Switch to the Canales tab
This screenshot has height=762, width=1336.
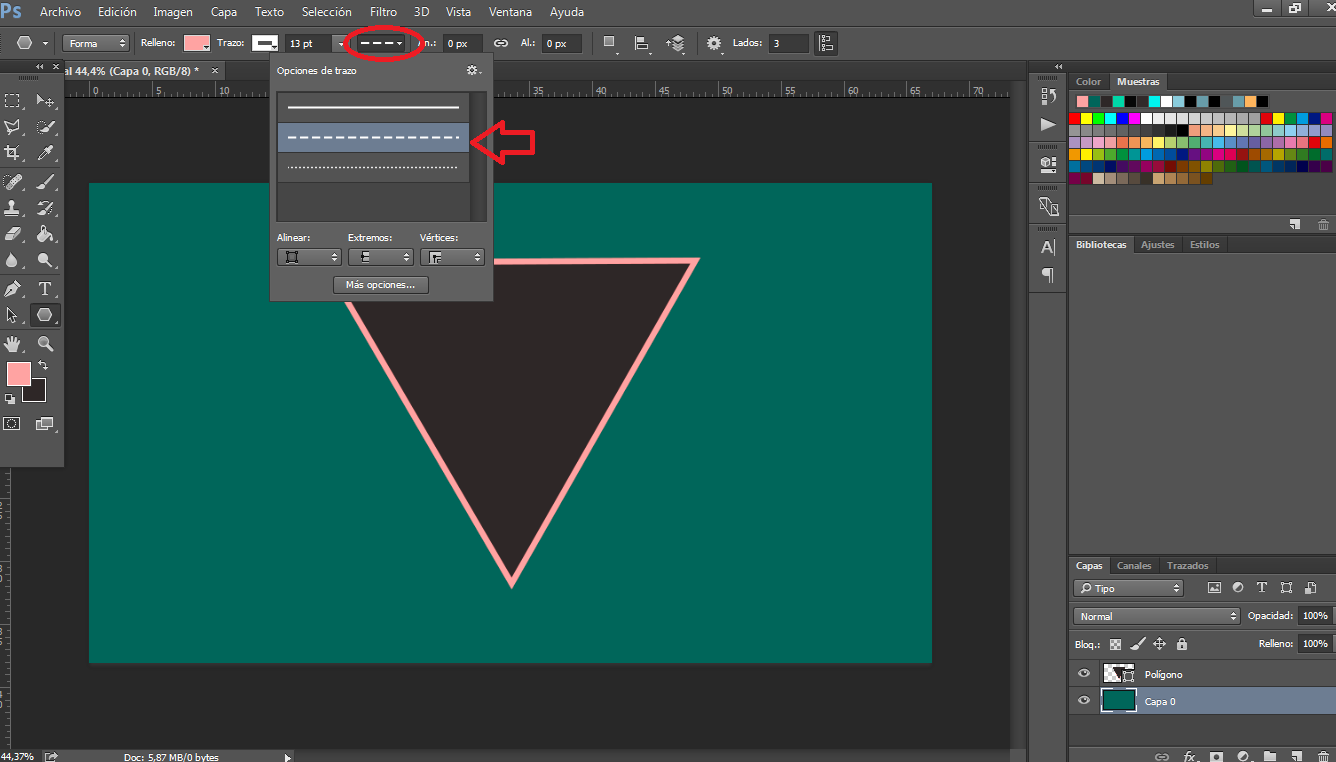(x=1134, y=566)
